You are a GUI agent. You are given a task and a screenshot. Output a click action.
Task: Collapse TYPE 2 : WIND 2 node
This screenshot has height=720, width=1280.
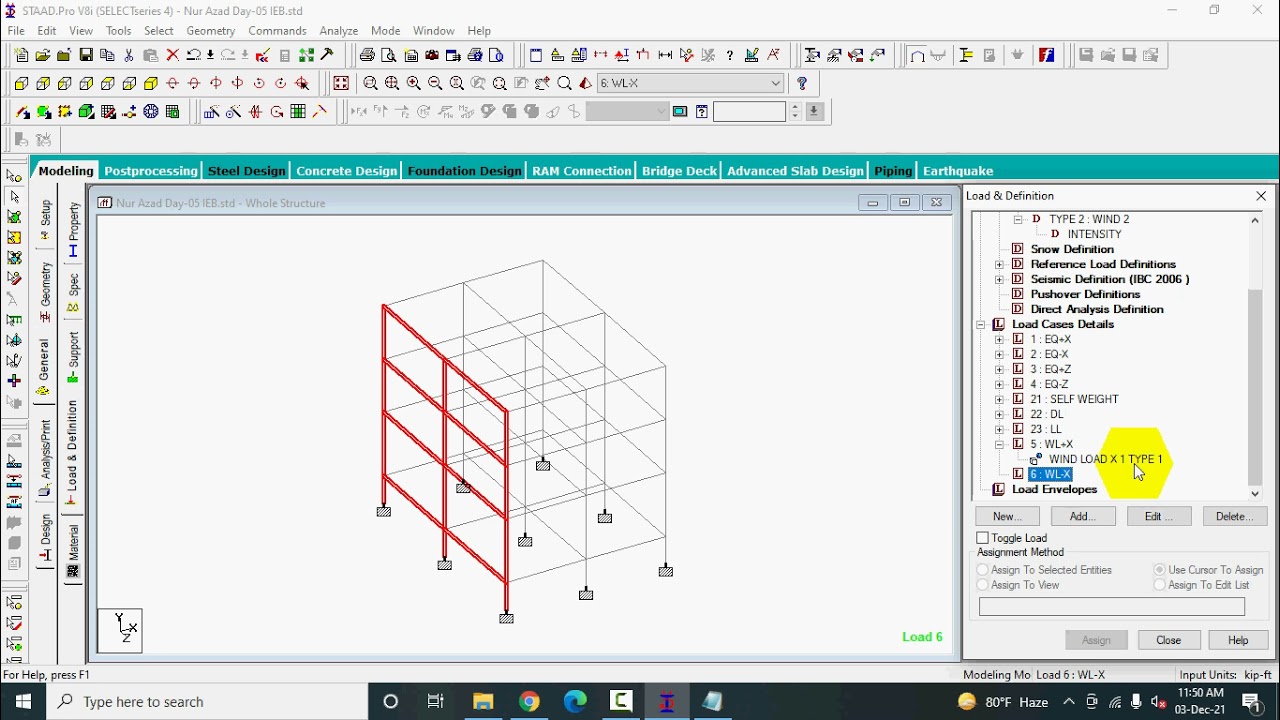pyautogui.click(x=1018, y=219)
